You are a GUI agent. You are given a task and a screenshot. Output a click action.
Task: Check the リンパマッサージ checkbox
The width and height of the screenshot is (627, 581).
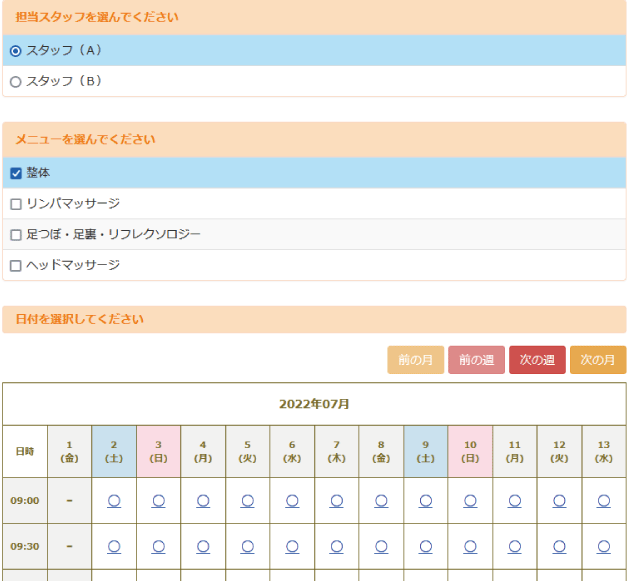coord(16,204)
